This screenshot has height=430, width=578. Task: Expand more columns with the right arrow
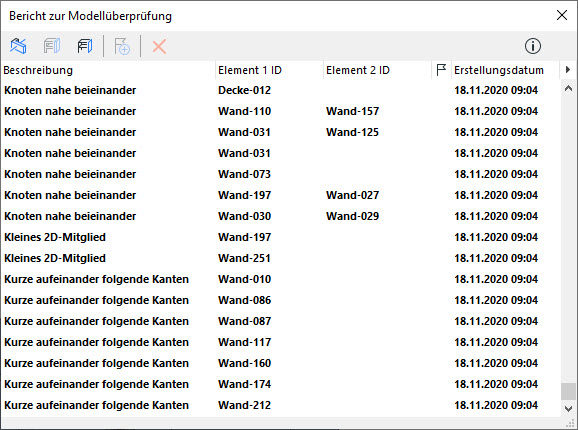click(568, 70)
